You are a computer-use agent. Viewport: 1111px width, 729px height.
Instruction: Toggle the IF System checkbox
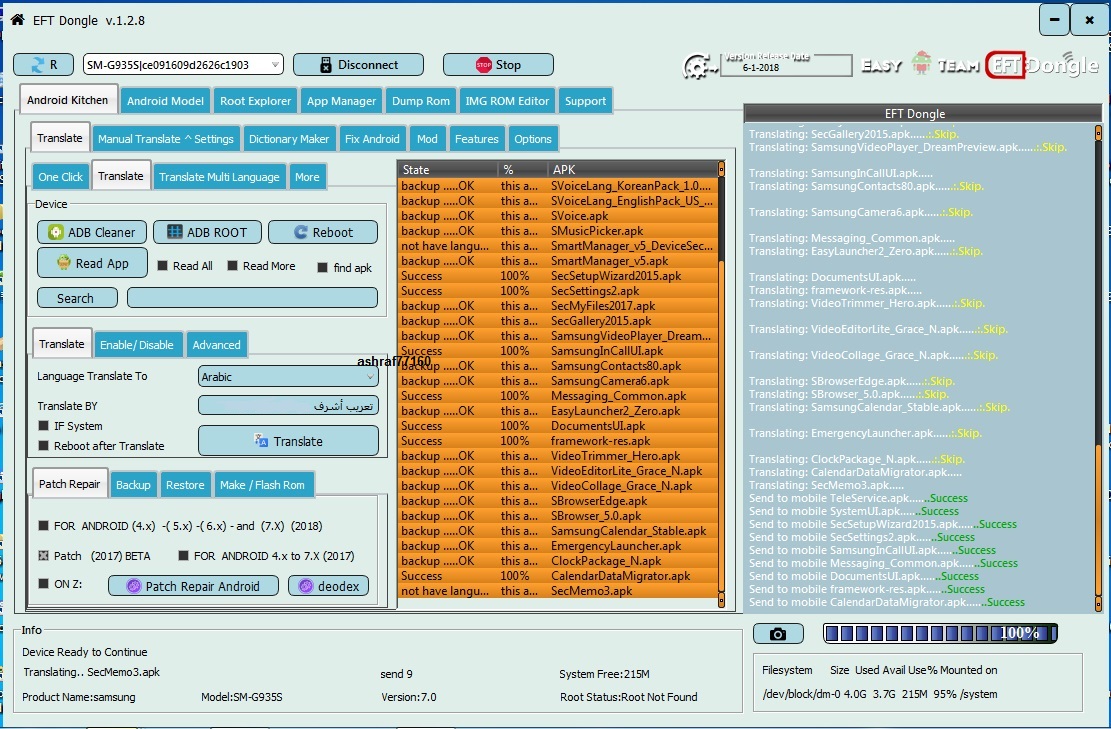(43, 426)
